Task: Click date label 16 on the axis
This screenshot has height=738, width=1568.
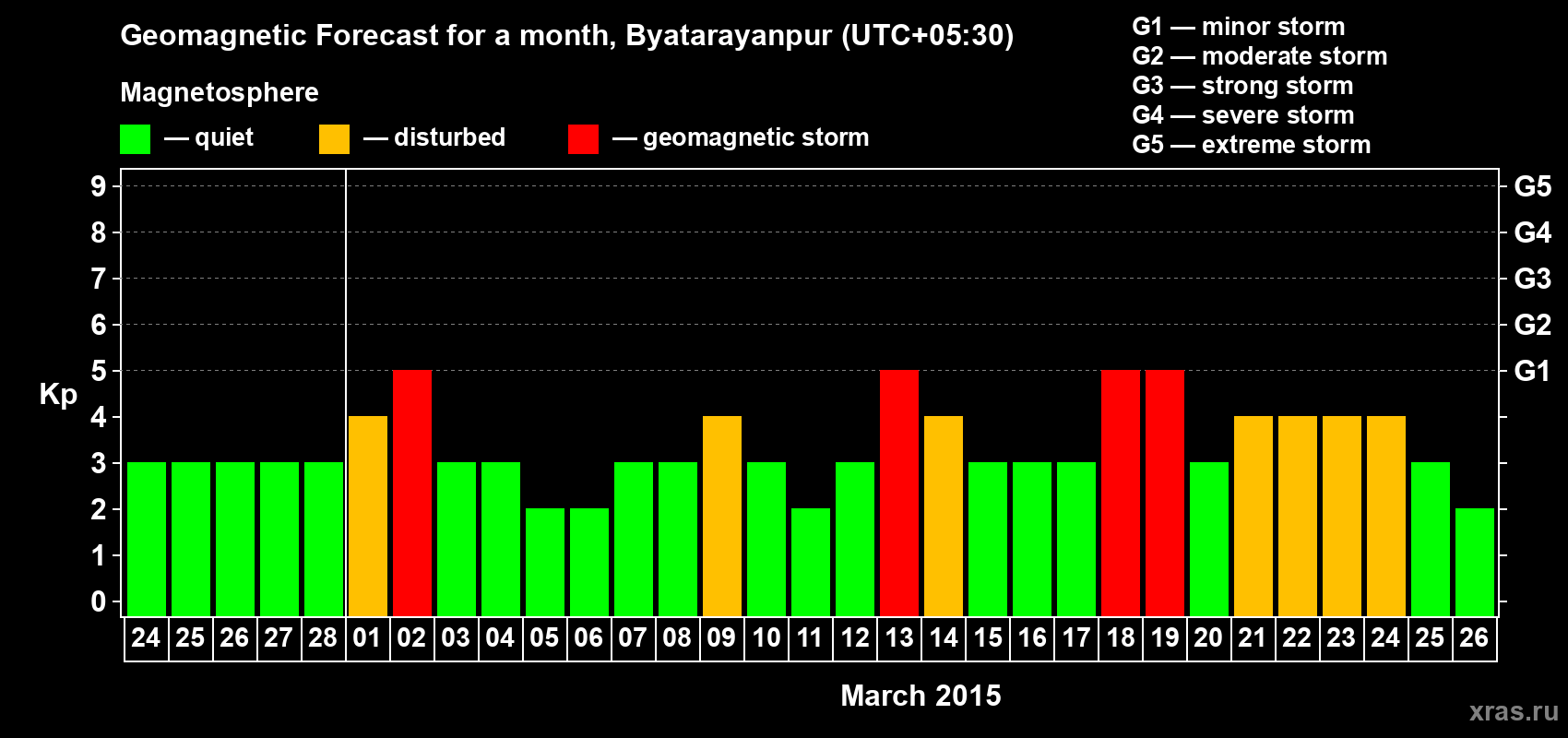Action: point(1032,638)
